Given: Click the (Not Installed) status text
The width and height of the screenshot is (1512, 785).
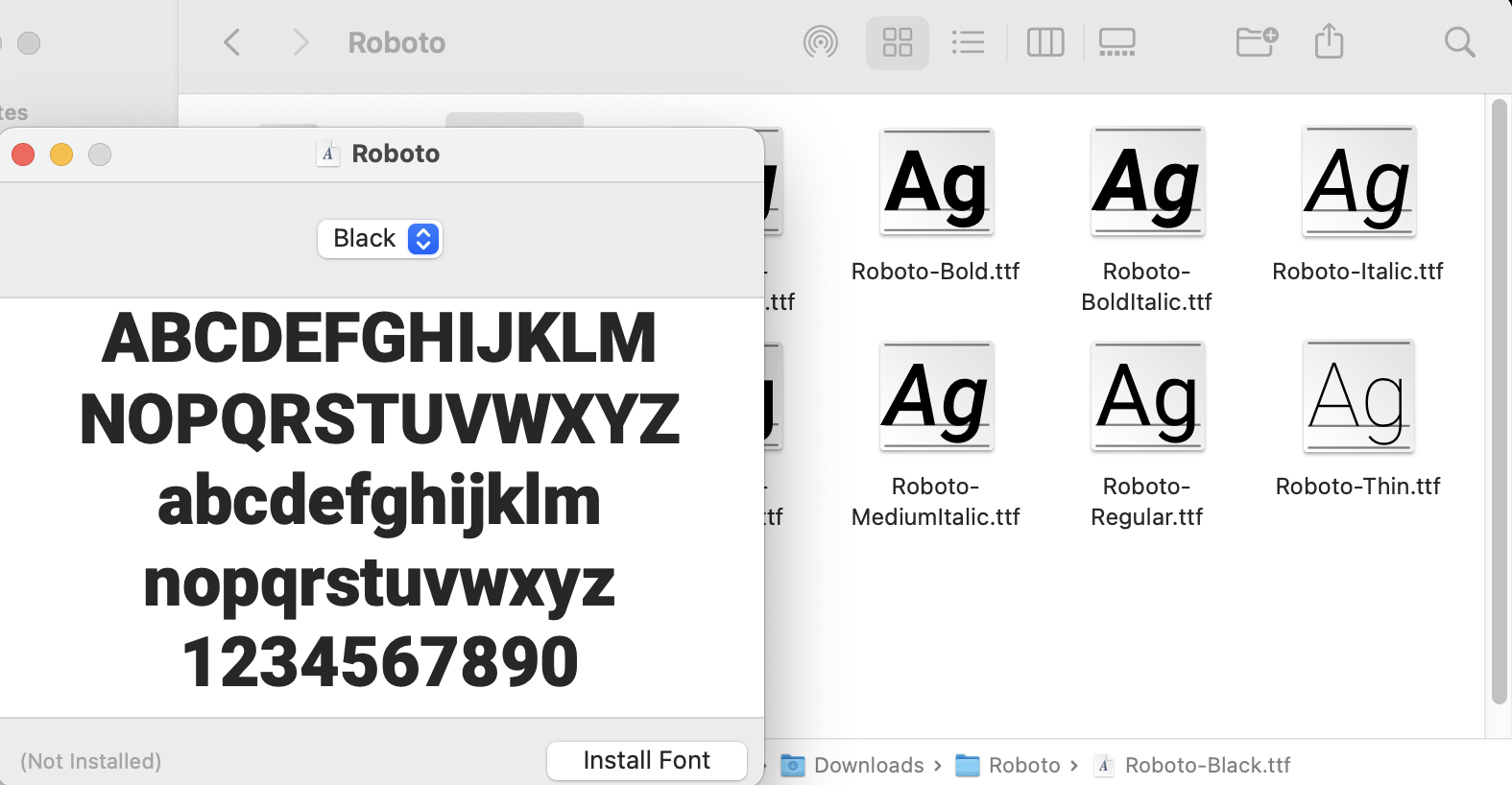Looking at the screenshot, I should click(x=91, y=761).
